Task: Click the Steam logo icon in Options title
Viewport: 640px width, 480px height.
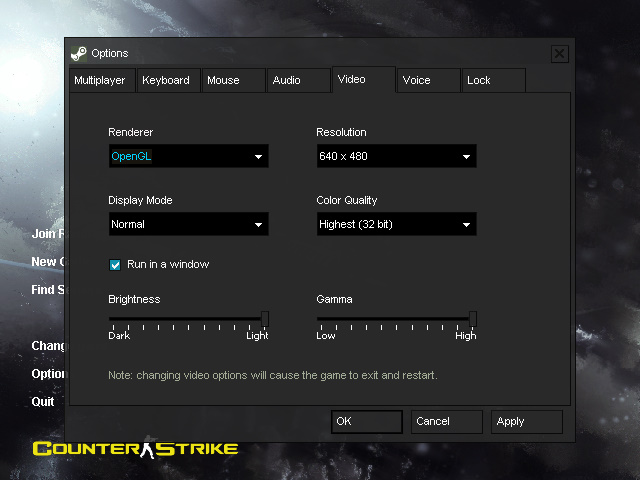Action: coord(79,53)
